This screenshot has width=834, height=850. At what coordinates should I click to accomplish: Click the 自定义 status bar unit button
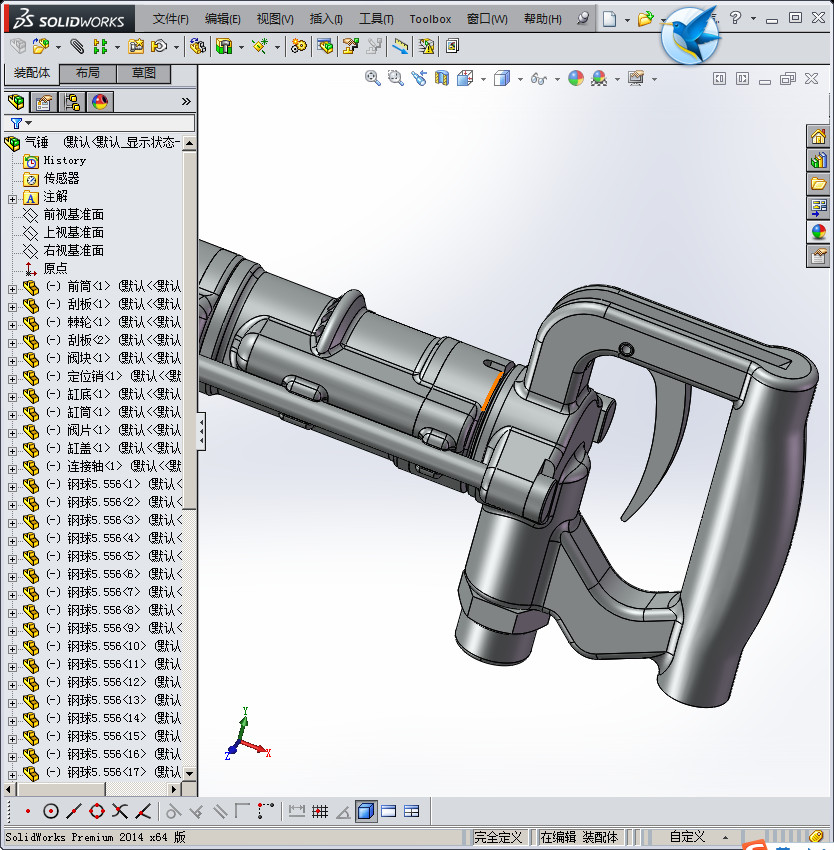coord(687,836)
